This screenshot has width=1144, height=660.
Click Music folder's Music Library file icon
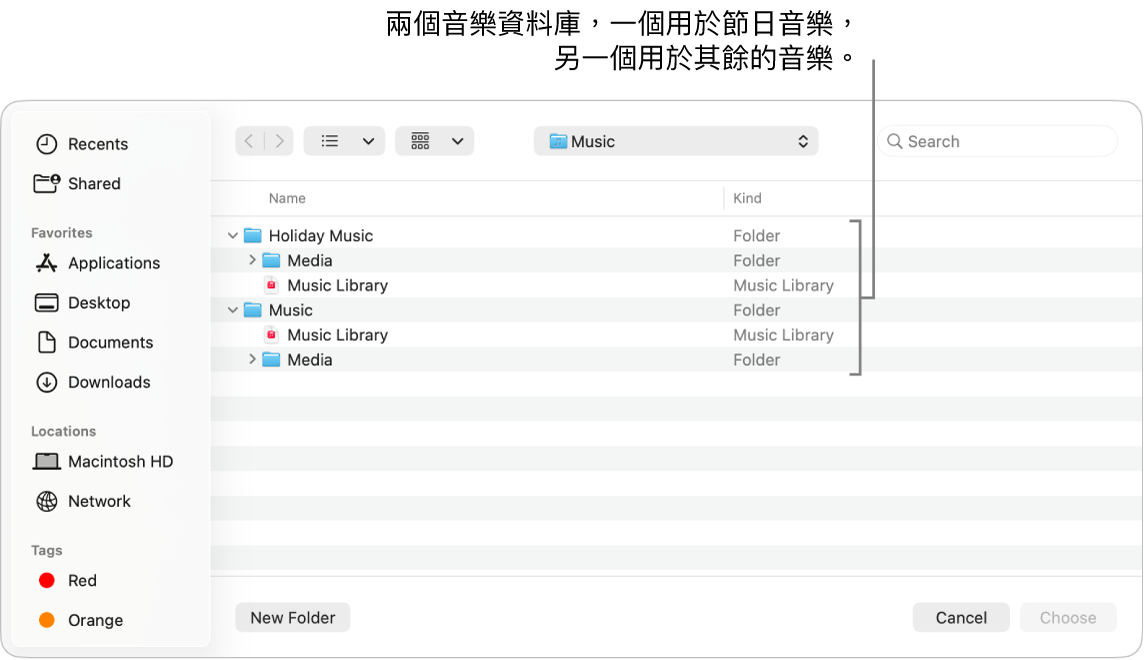tap(271, 335)
